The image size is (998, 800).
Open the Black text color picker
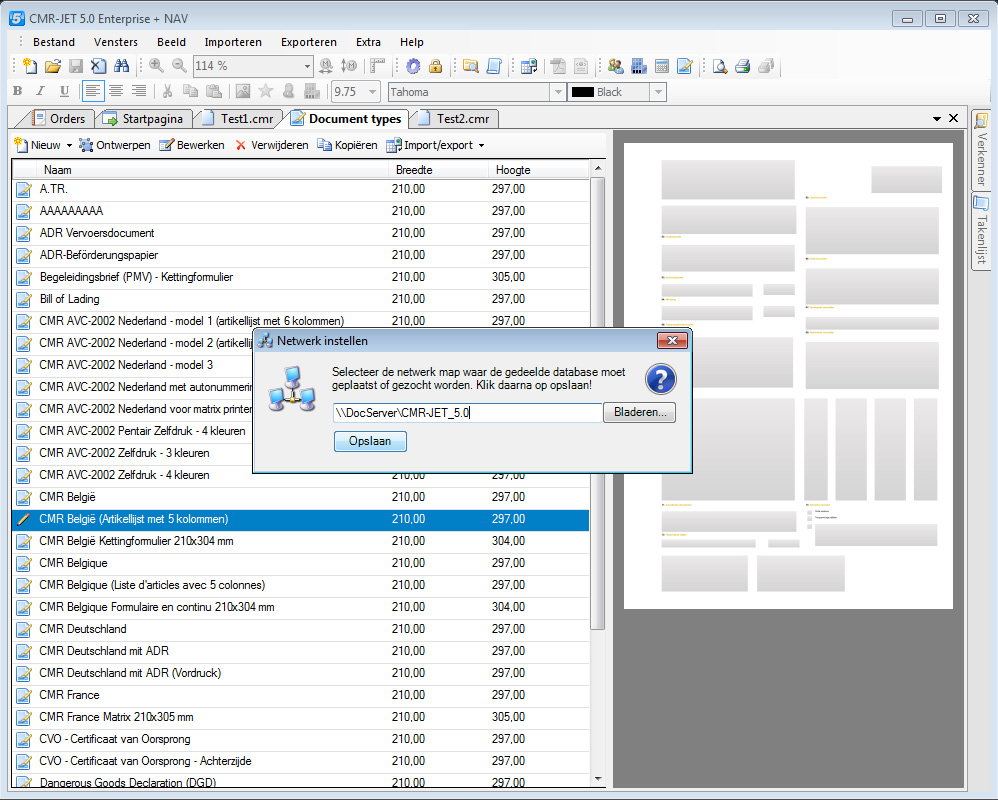pyautogui.click(x=657, y=92)
